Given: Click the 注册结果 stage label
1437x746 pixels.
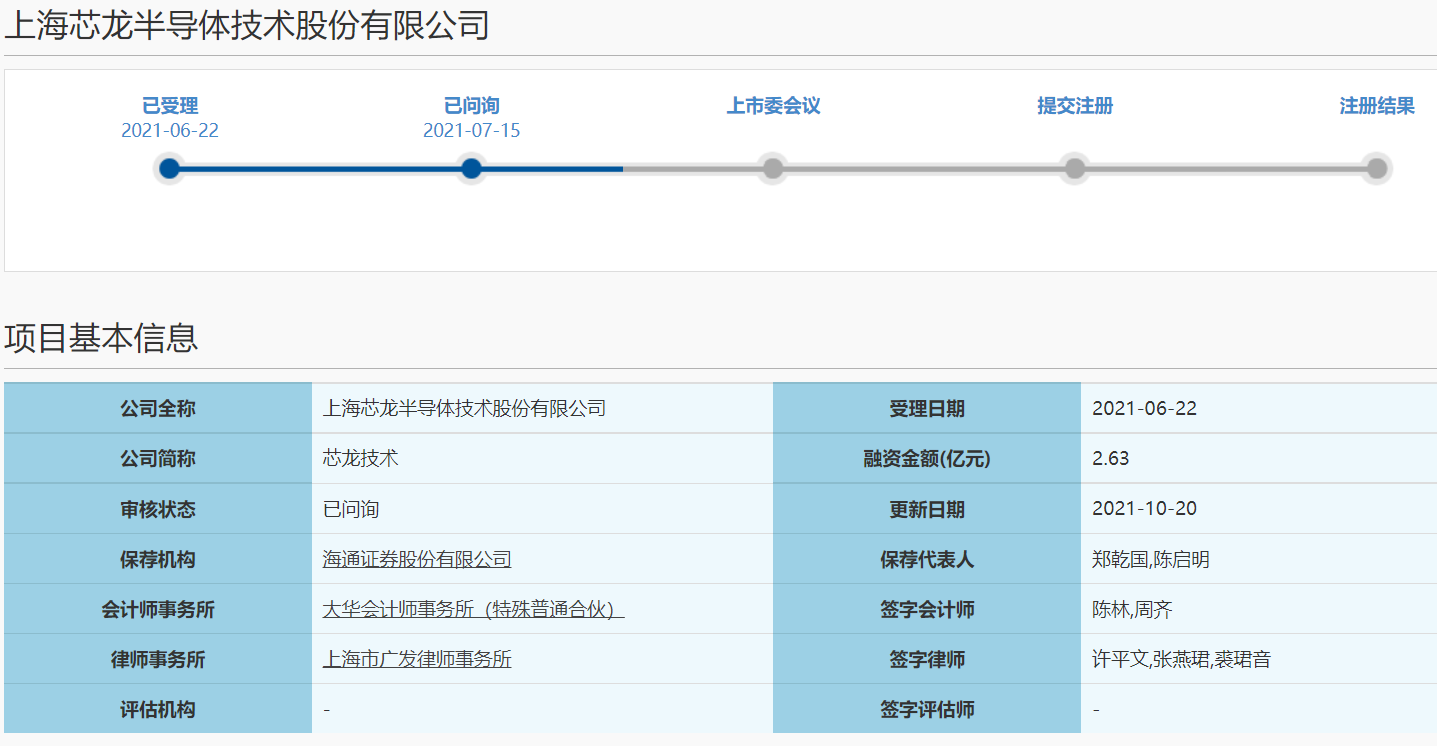Looking at the screenshot, I should (1377, 106).
